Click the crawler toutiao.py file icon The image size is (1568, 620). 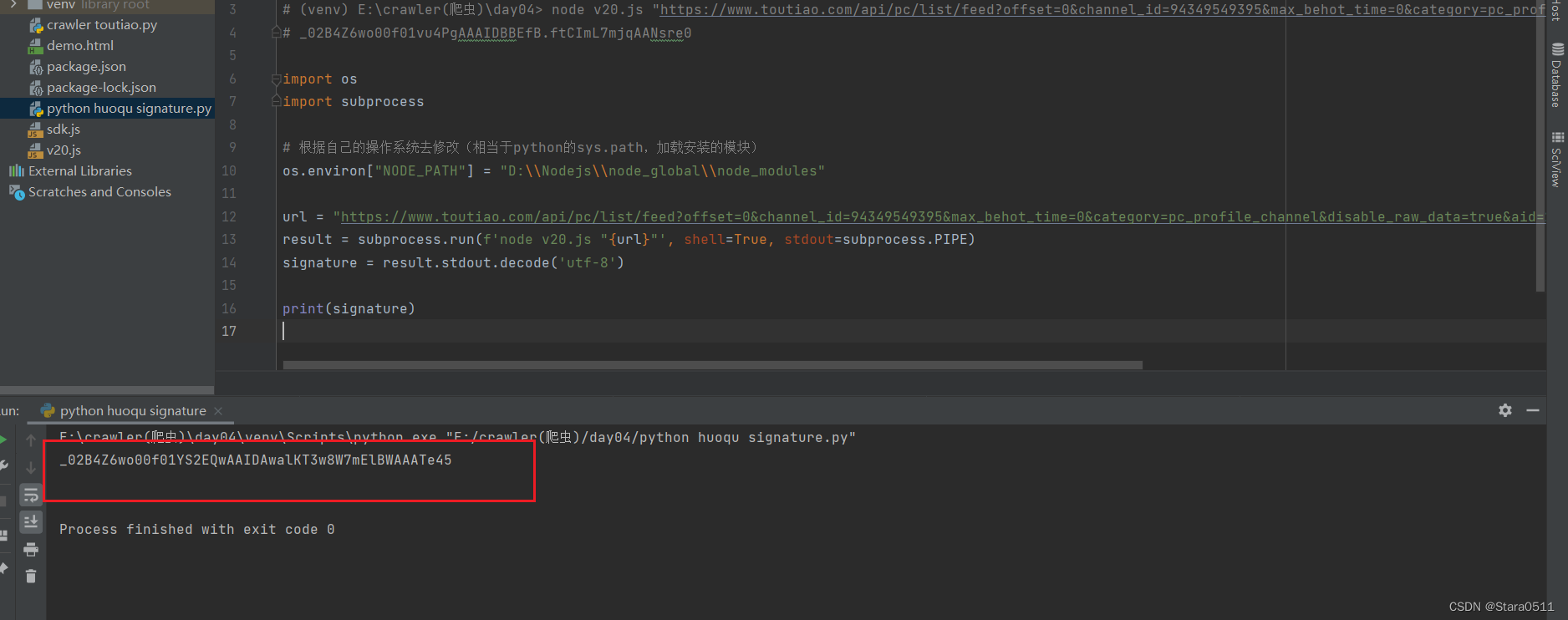click(36, 25)
